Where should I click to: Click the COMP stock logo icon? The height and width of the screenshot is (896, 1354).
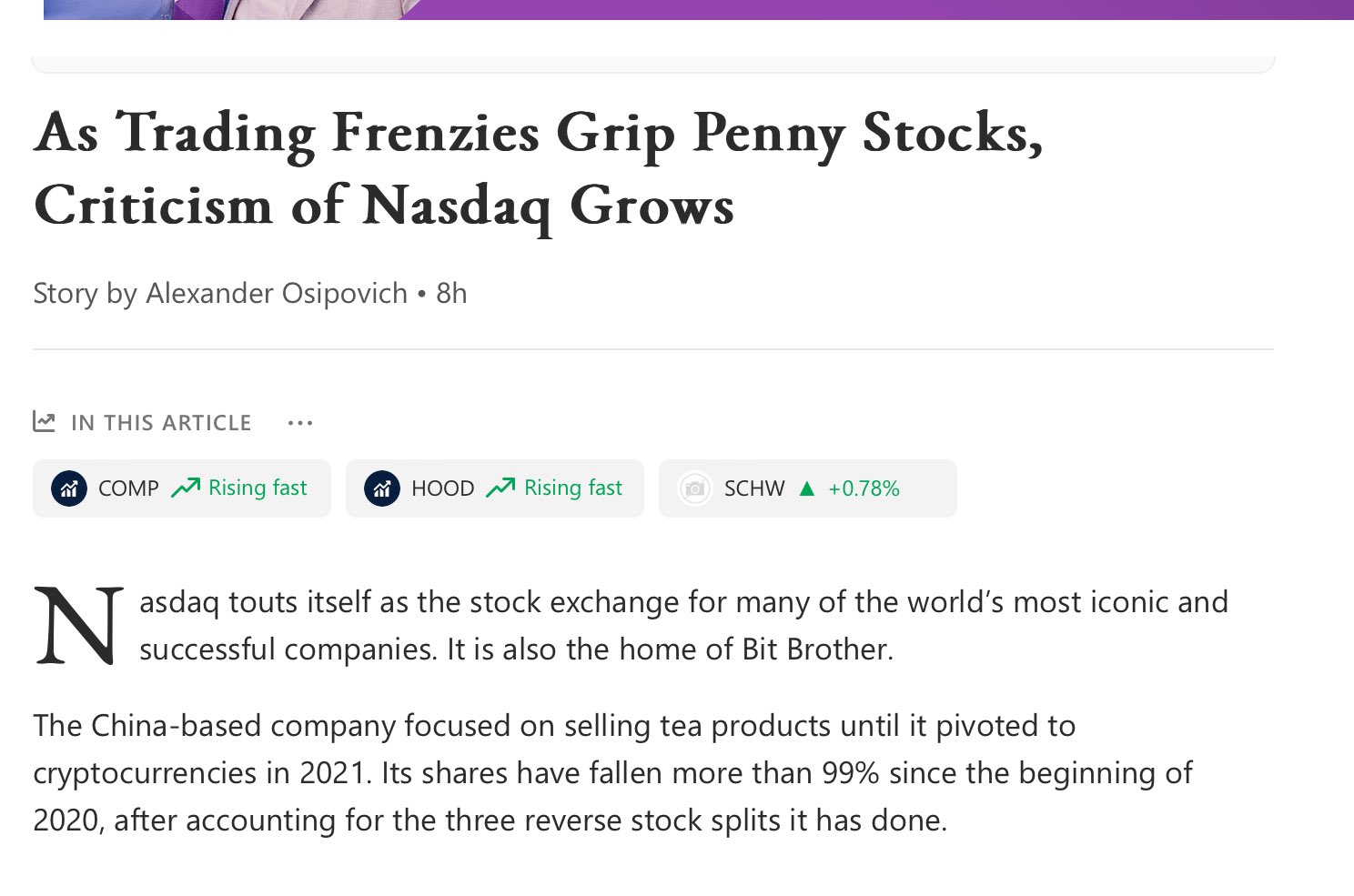[x=69, y=488]
